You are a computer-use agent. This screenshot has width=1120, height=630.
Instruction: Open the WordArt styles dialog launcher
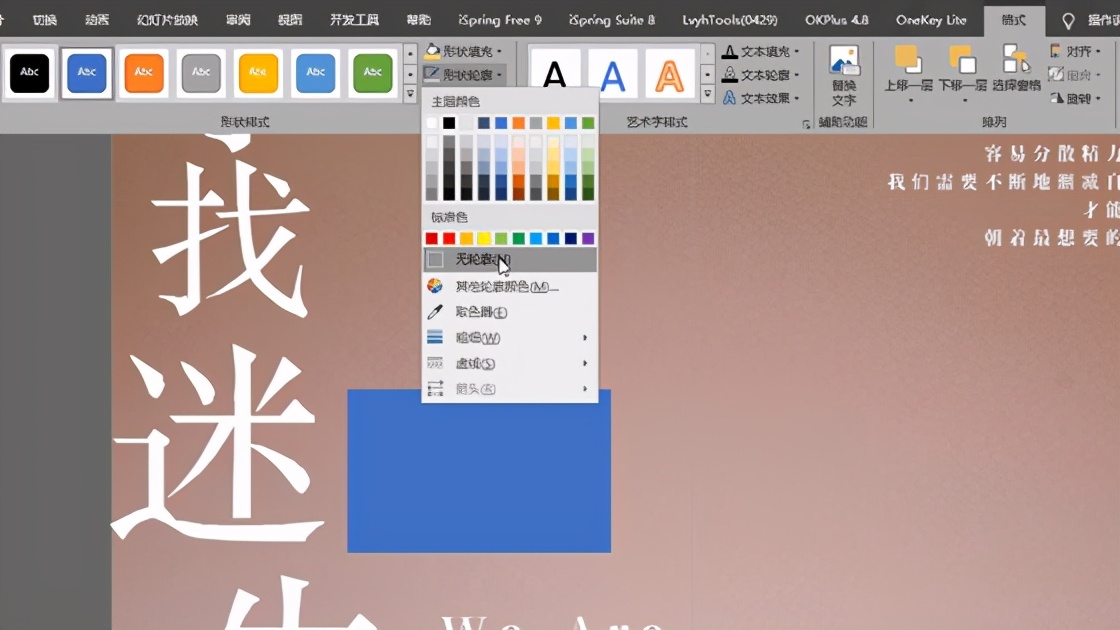tap(806, 124)
